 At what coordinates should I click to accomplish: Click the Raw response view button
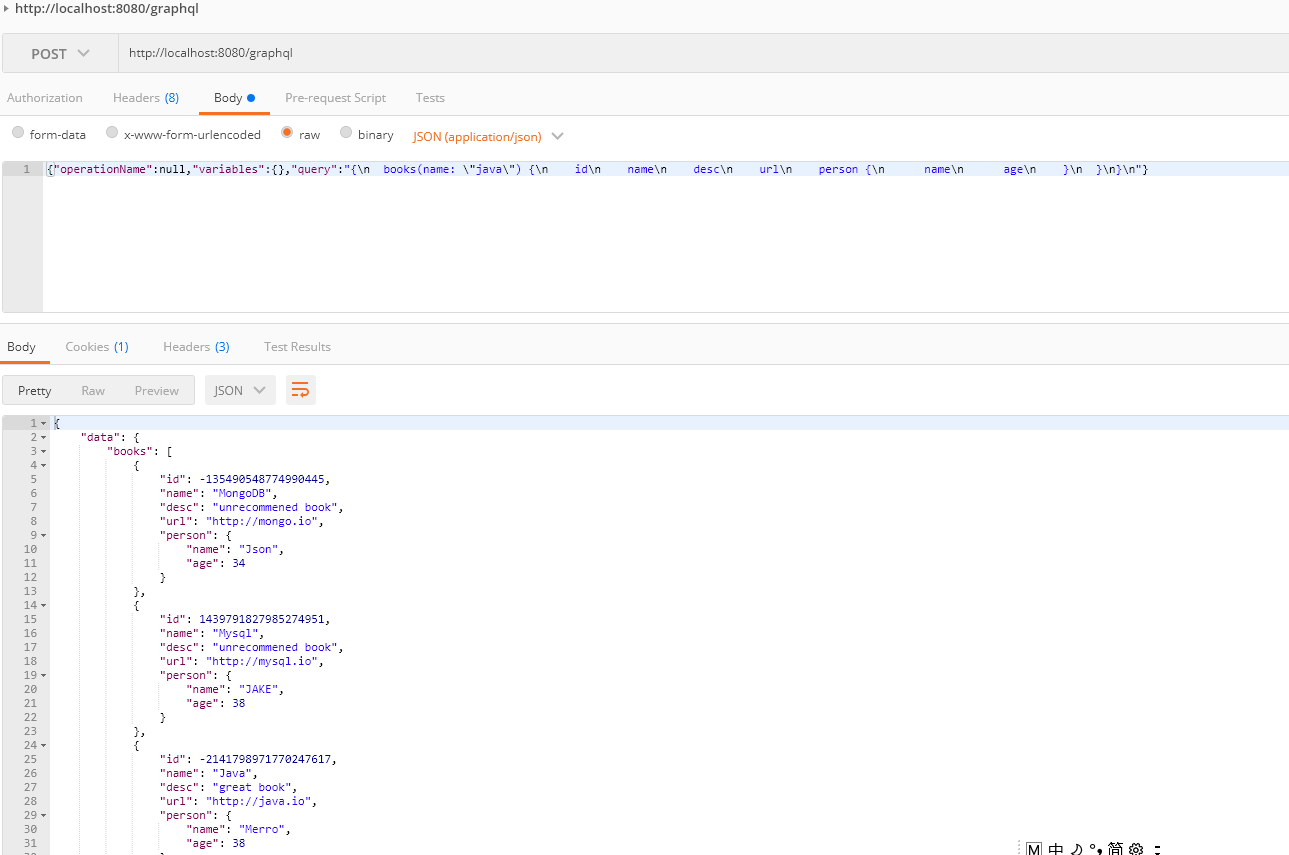[93, 390]
